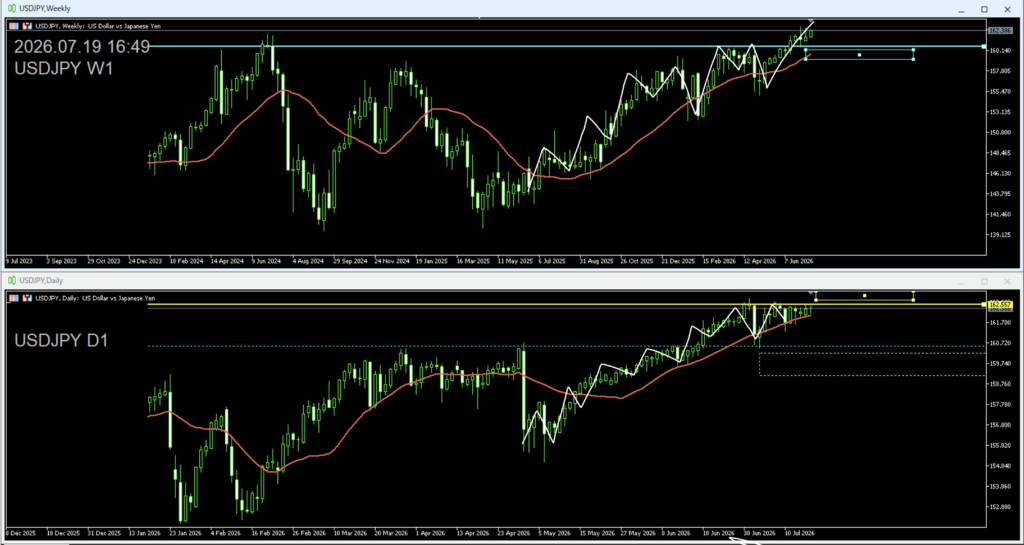Click the candlestick icon in USDJPY,Weekly title bar
The width and height of the screenshot is (1024, 545).
[10, 8]
